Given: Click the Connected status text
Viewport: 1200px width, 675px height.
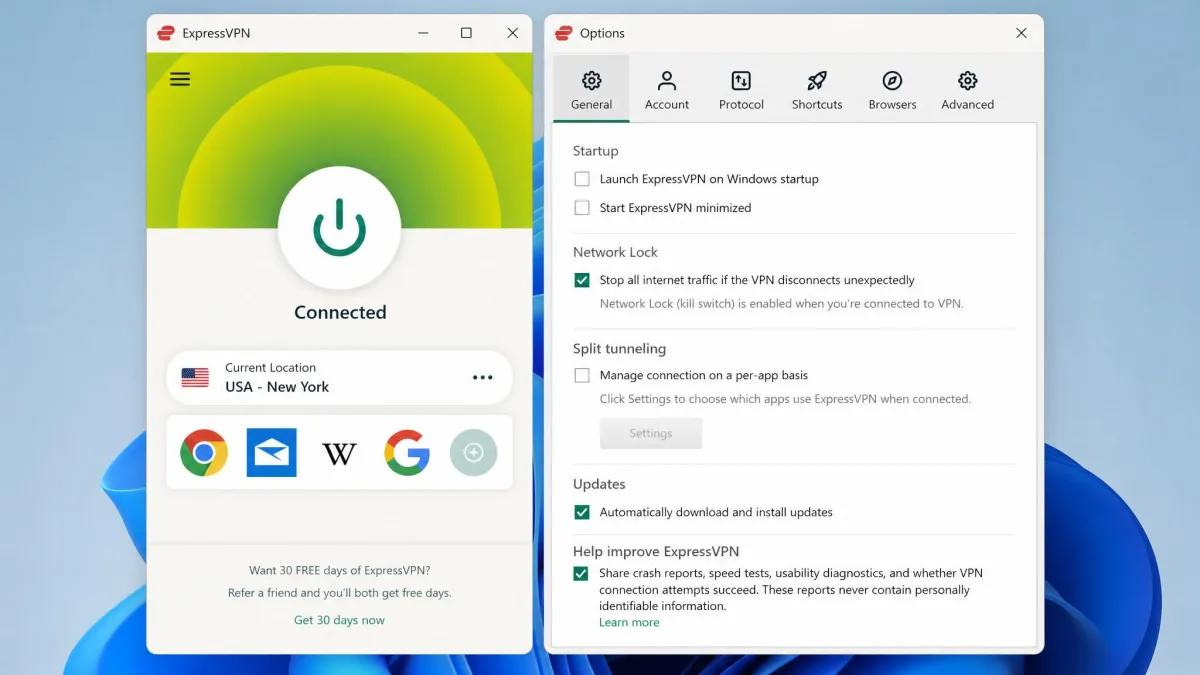Looking at the screenshot, I should click(340, 312).
